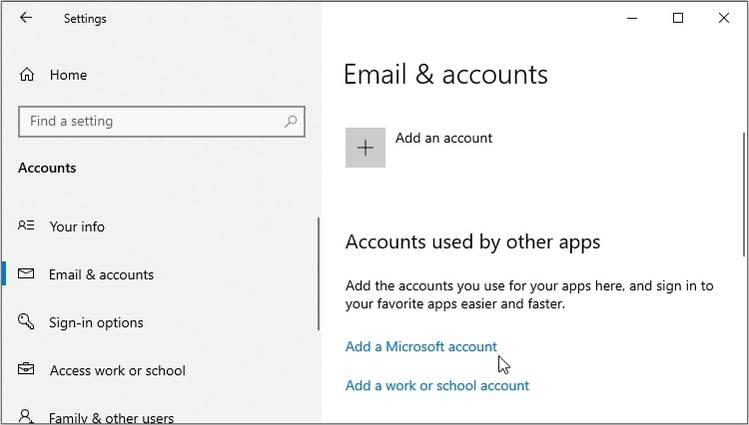This screenshot has height=425, width=749.
Task: Go to Settings Home label
Action: 68,75
